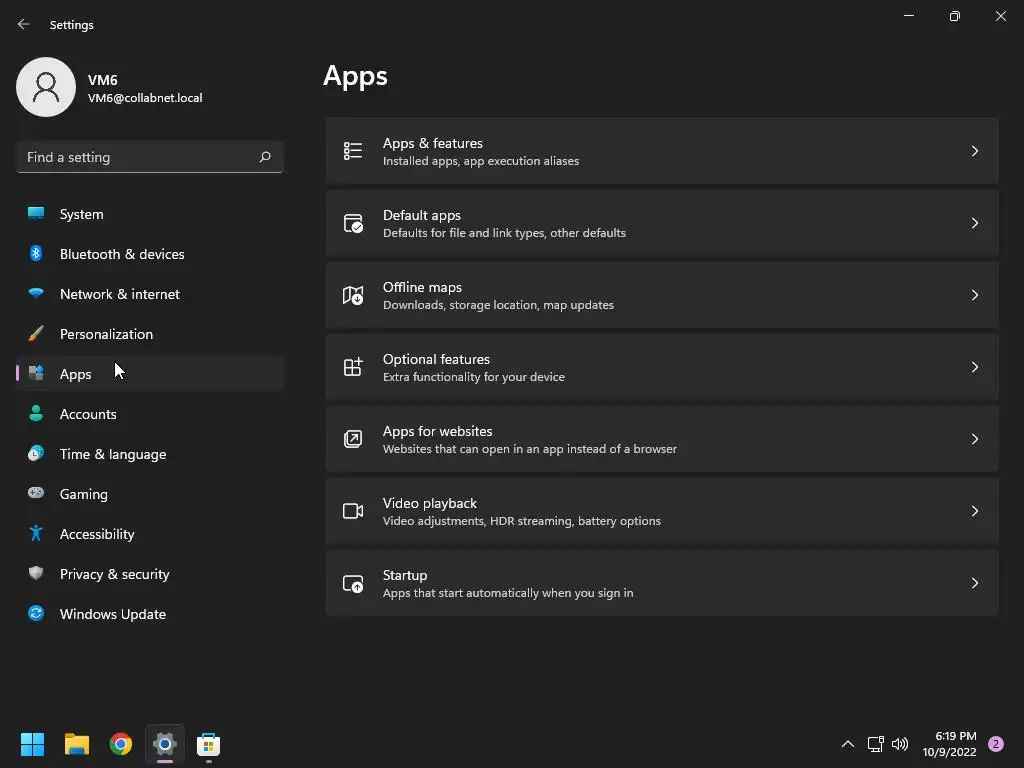This screenshot has height=768, width=1024.
Task: Select Accounts in the sidebar
Action: tap(88, 414)
